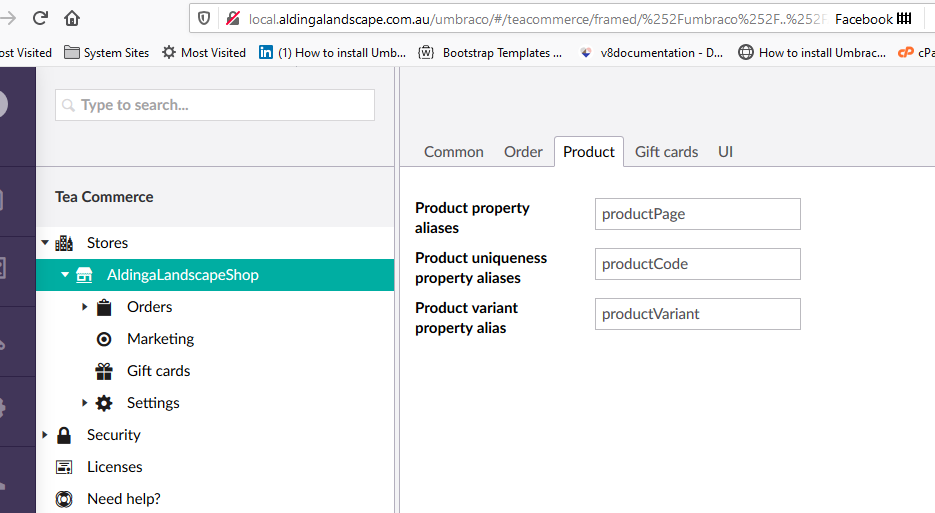Open the v8documentation bookmark
The height and width of the screenshot is (513, 935).
651,52
